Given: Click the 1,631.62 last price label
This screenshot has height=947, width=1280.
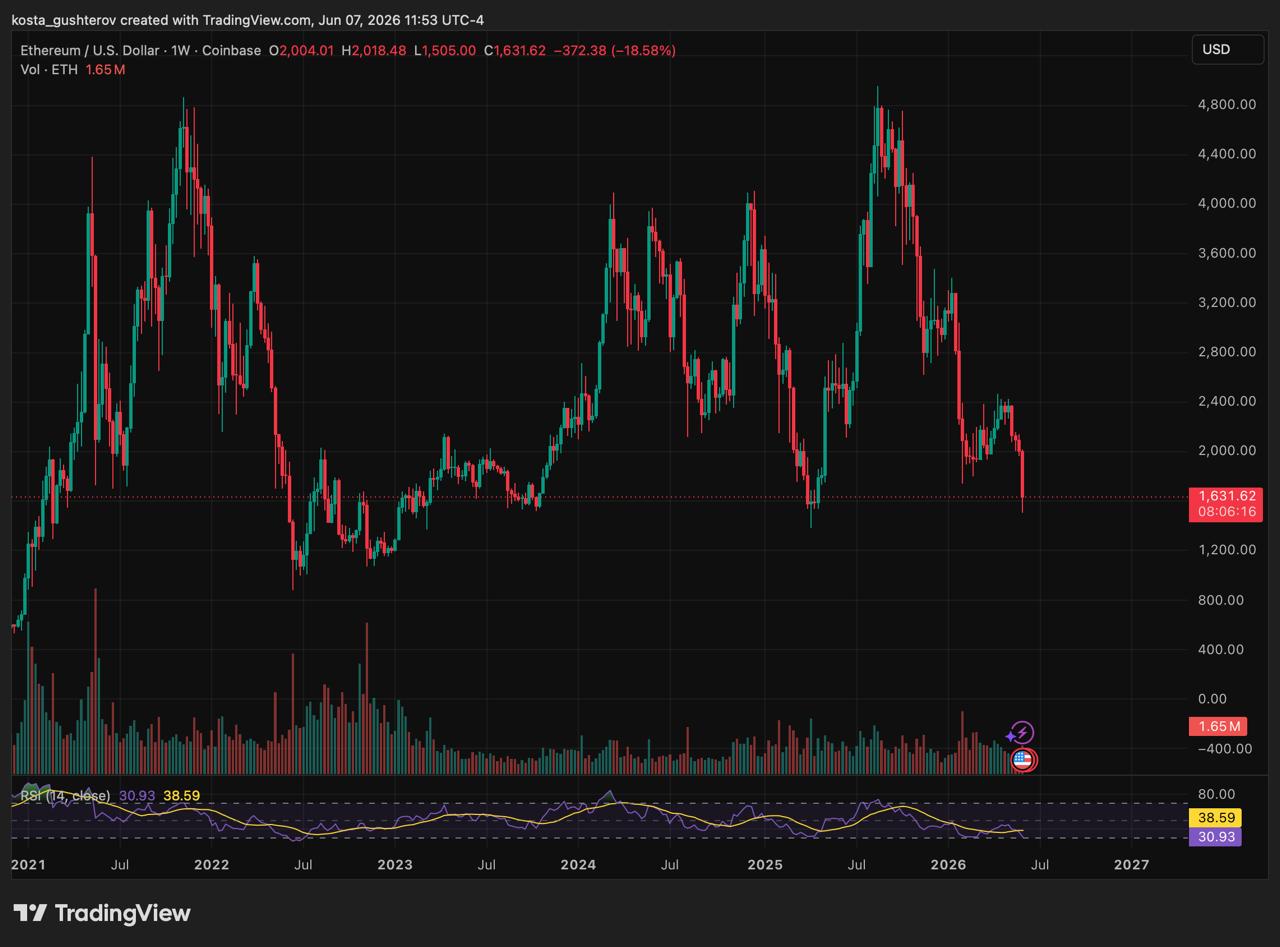Looking at the screenshot, I should 1226,496.
